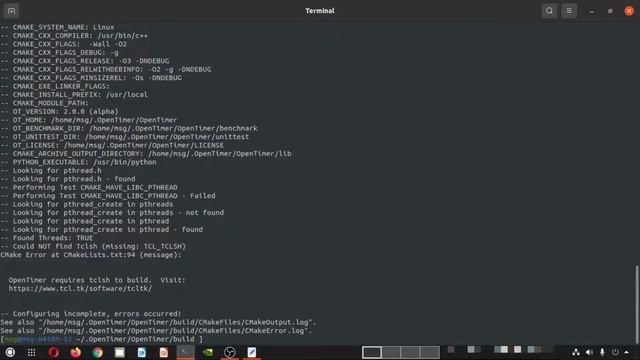
Task: Switch to the second workspace
Action: [391, 352]
